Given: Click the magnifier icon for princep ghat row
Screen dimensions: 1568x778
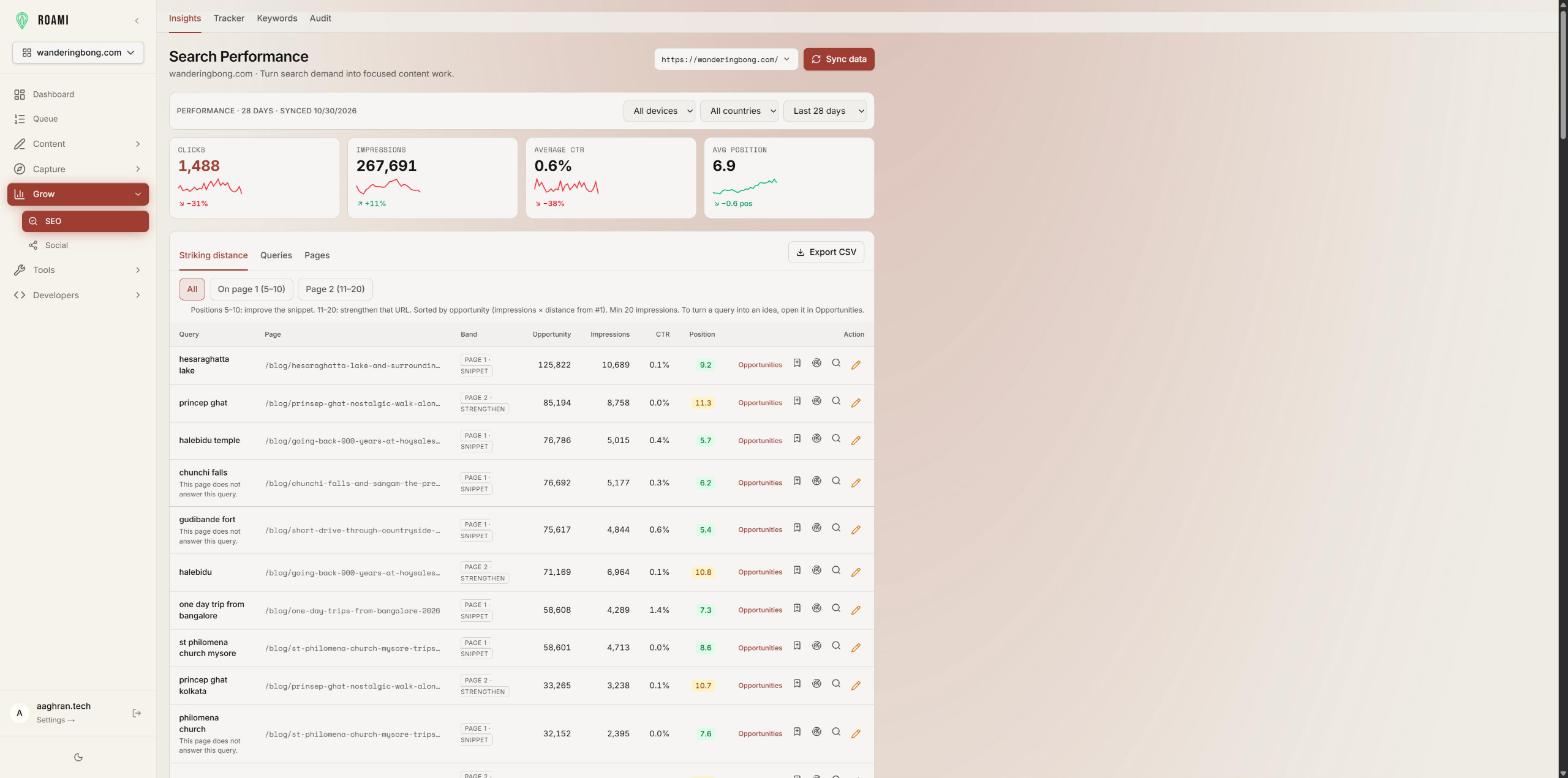Looking at the screenshot, I should tap(836, 401).
